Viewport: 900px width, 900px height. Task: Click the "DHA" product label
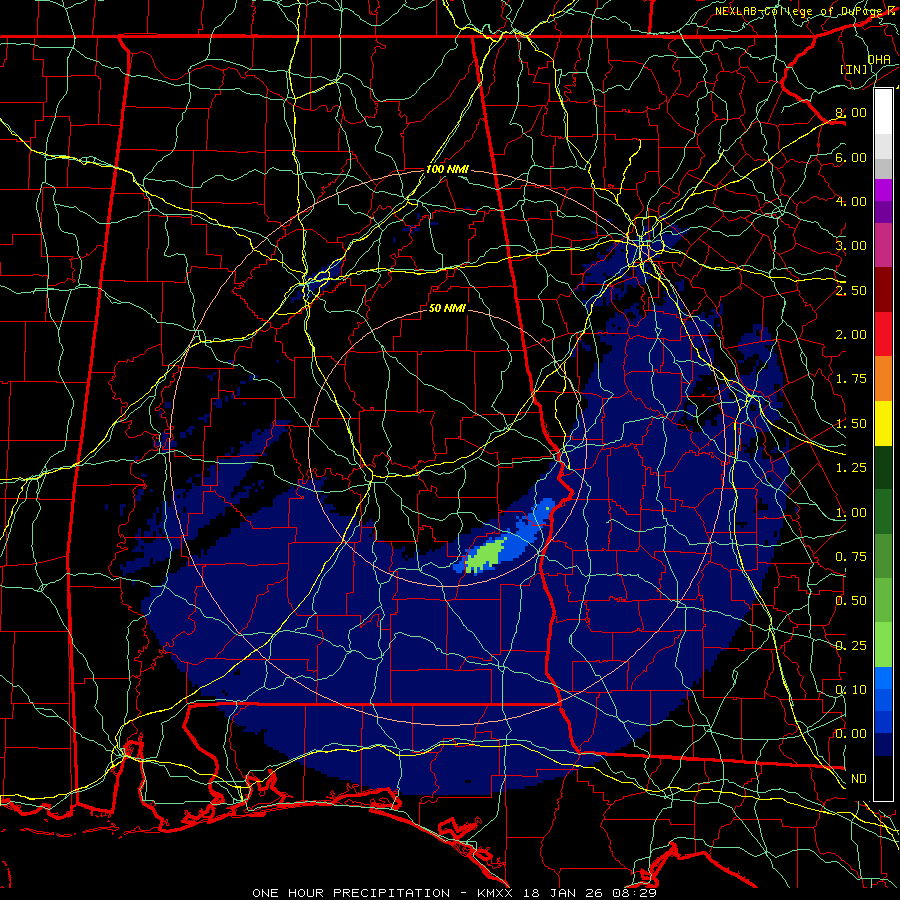(x=879, y=59)
